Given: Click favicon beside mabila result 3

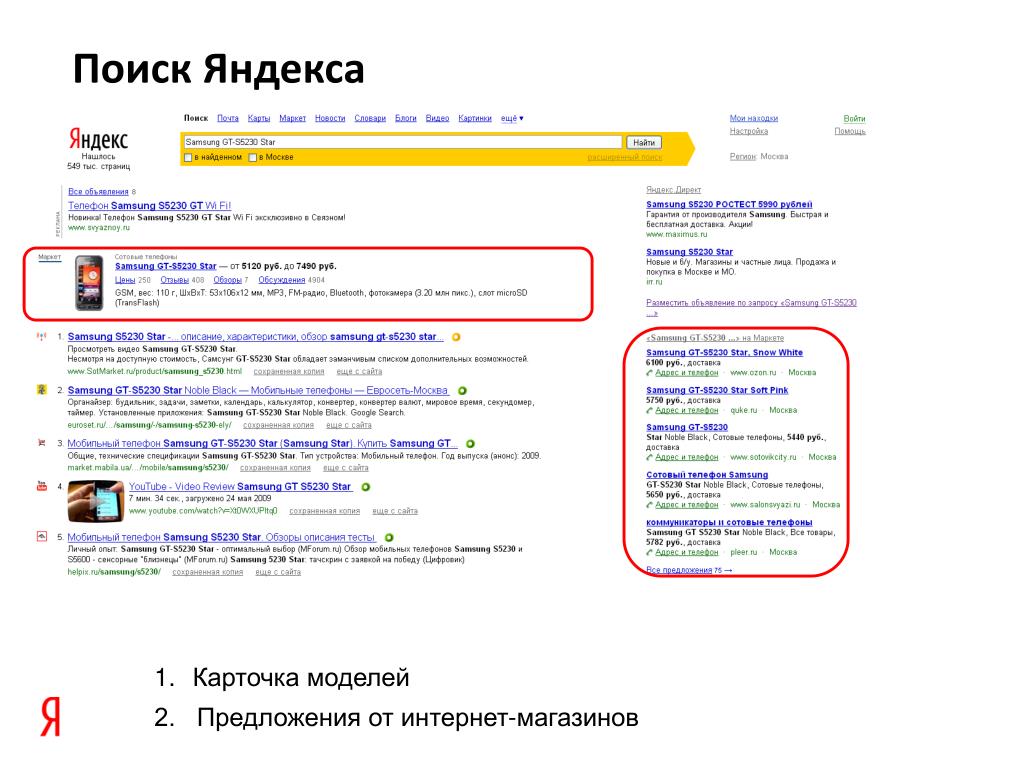Looking at the screenshot, I should point(42,443).
